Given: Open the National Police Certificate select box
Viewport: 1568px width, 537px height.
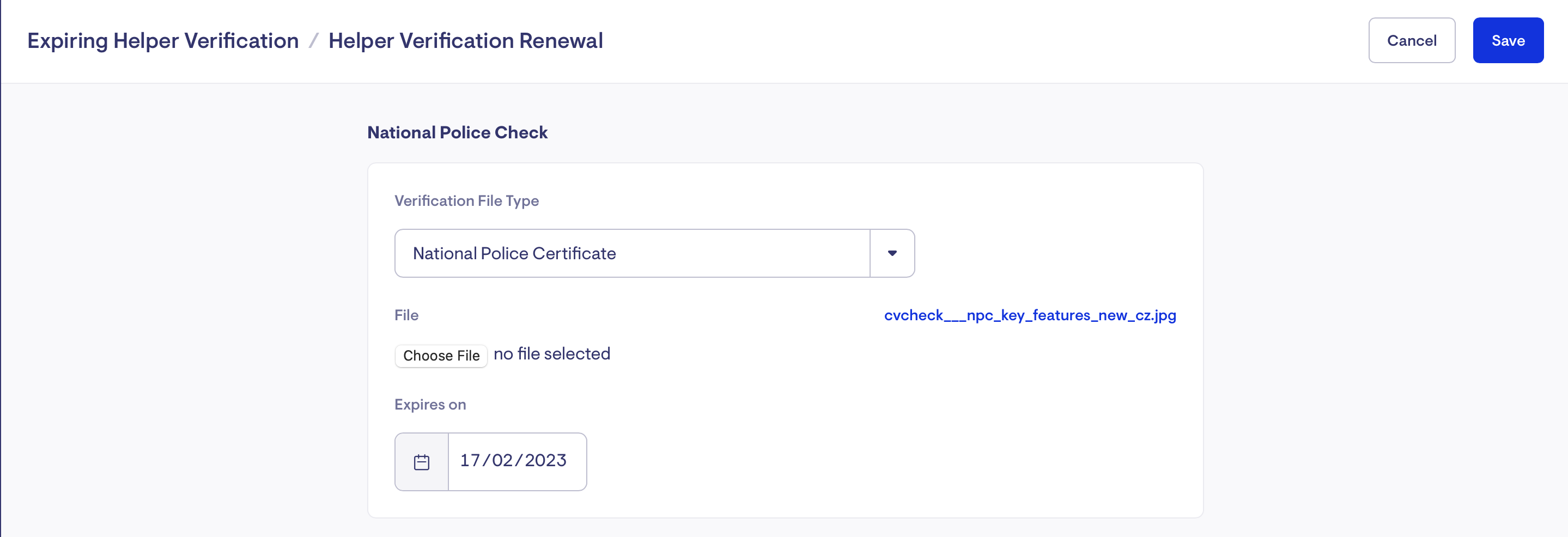Looking at the screenshot, I should (632, 254).
